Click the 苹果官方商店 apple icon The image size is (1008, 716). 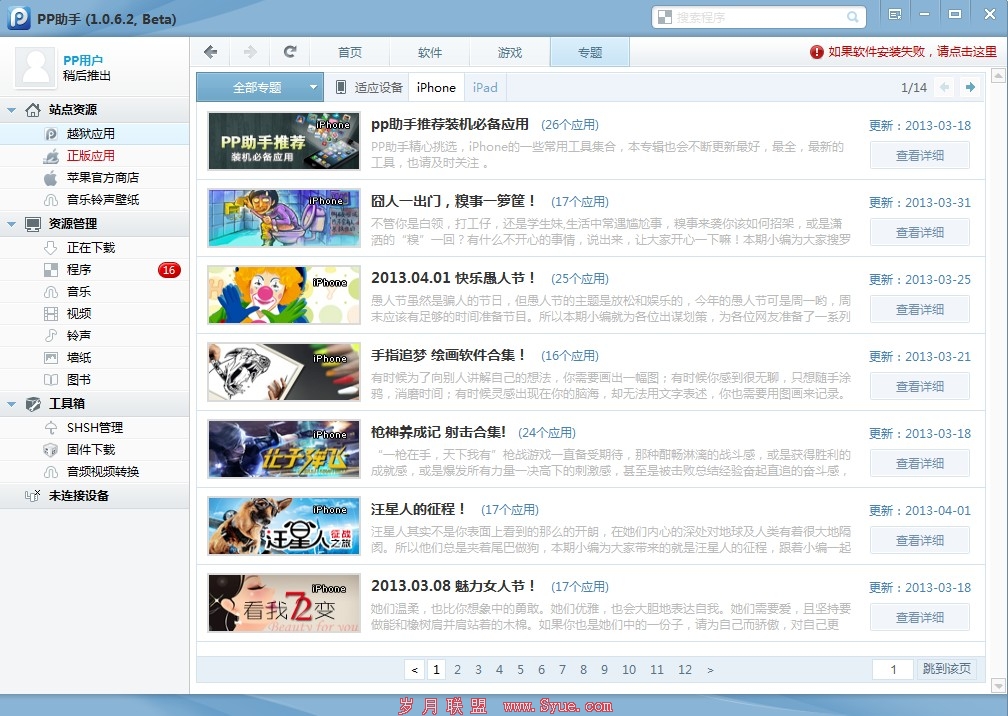click(51, 178)
